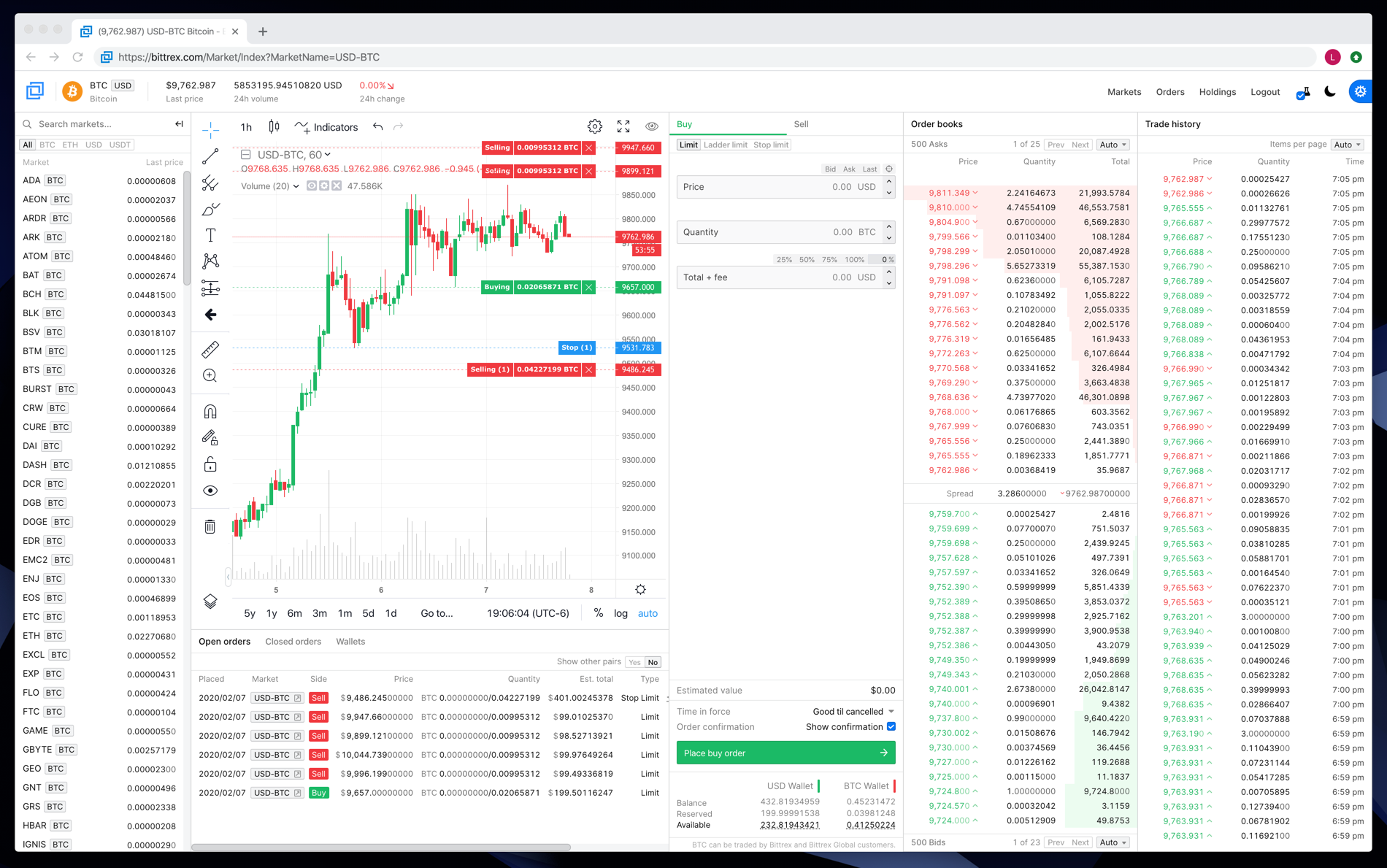Switch to the Sell tab
The width and height of the screenshot is (1387, 868).
coord(801,124)
